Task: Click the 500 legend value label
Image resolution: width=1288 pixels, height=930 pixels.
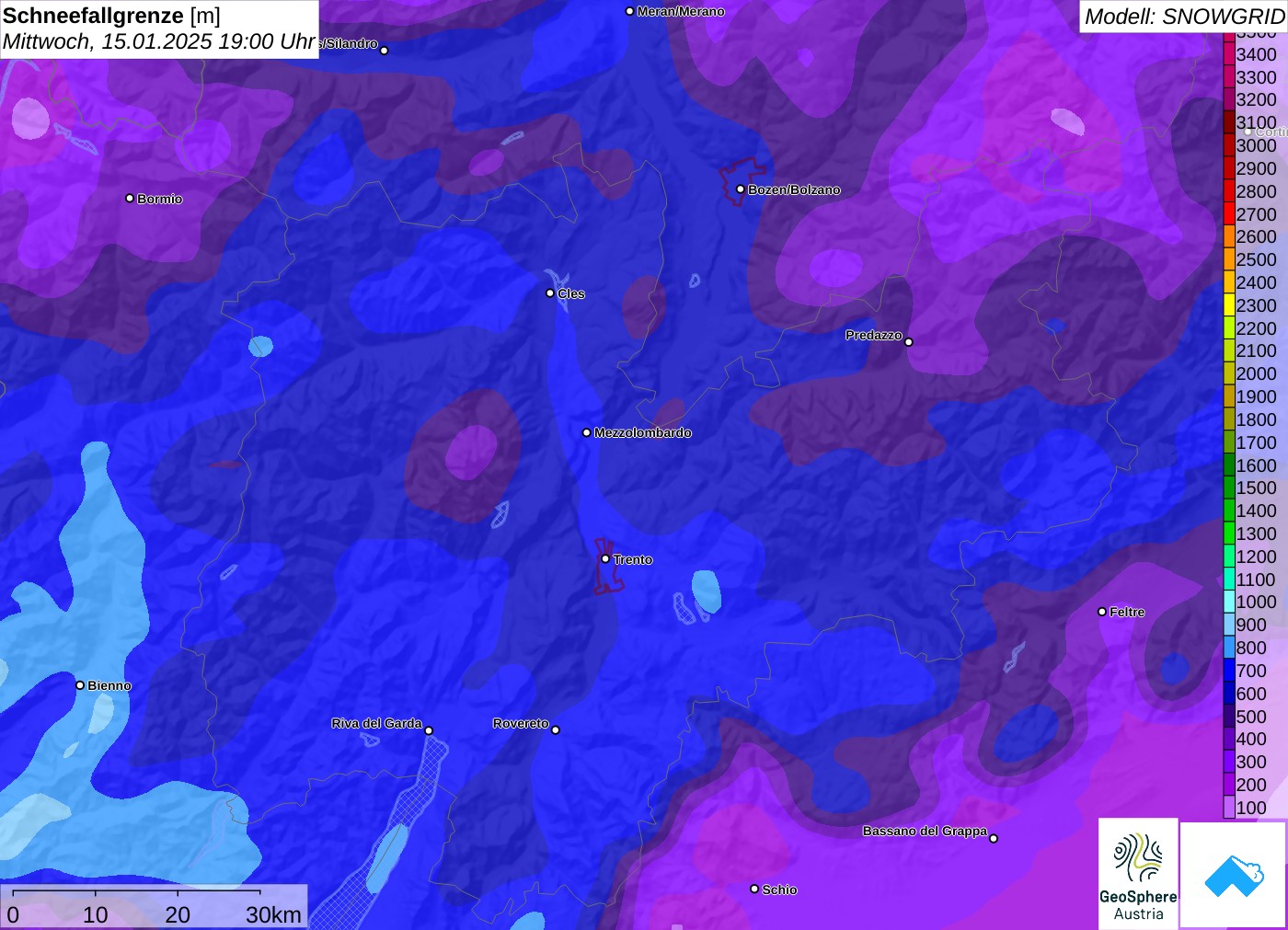Action: click(1251, 717)
